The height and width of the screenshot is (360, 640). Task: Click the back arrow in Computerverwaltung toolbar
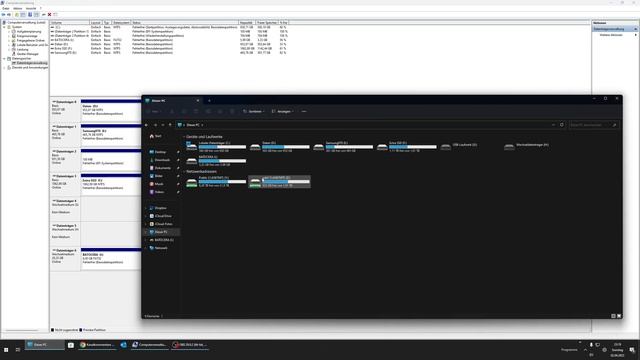coord(4,14)
